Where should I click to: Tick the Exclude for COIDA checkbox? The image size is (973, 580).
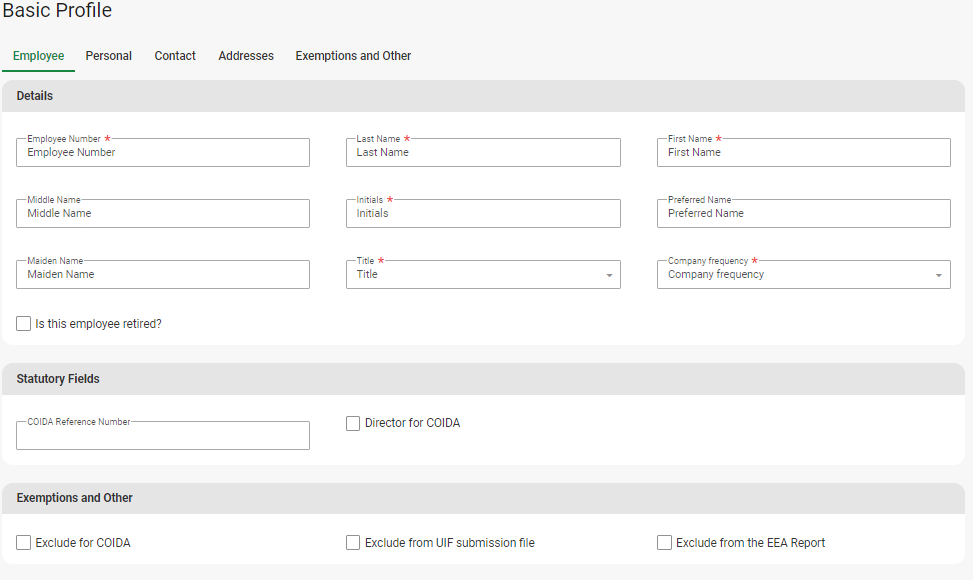(24, 543)
